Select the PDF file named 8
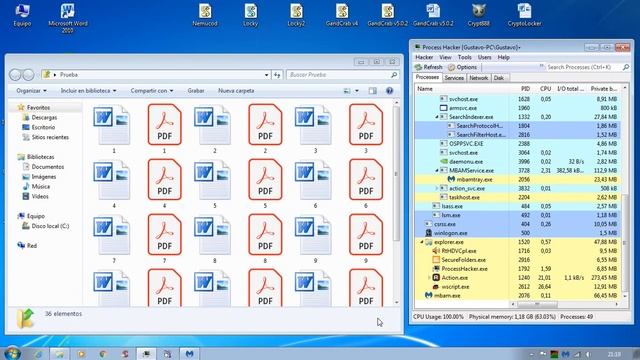The width and height of the screenshot is (640, 360). point(265,238)
